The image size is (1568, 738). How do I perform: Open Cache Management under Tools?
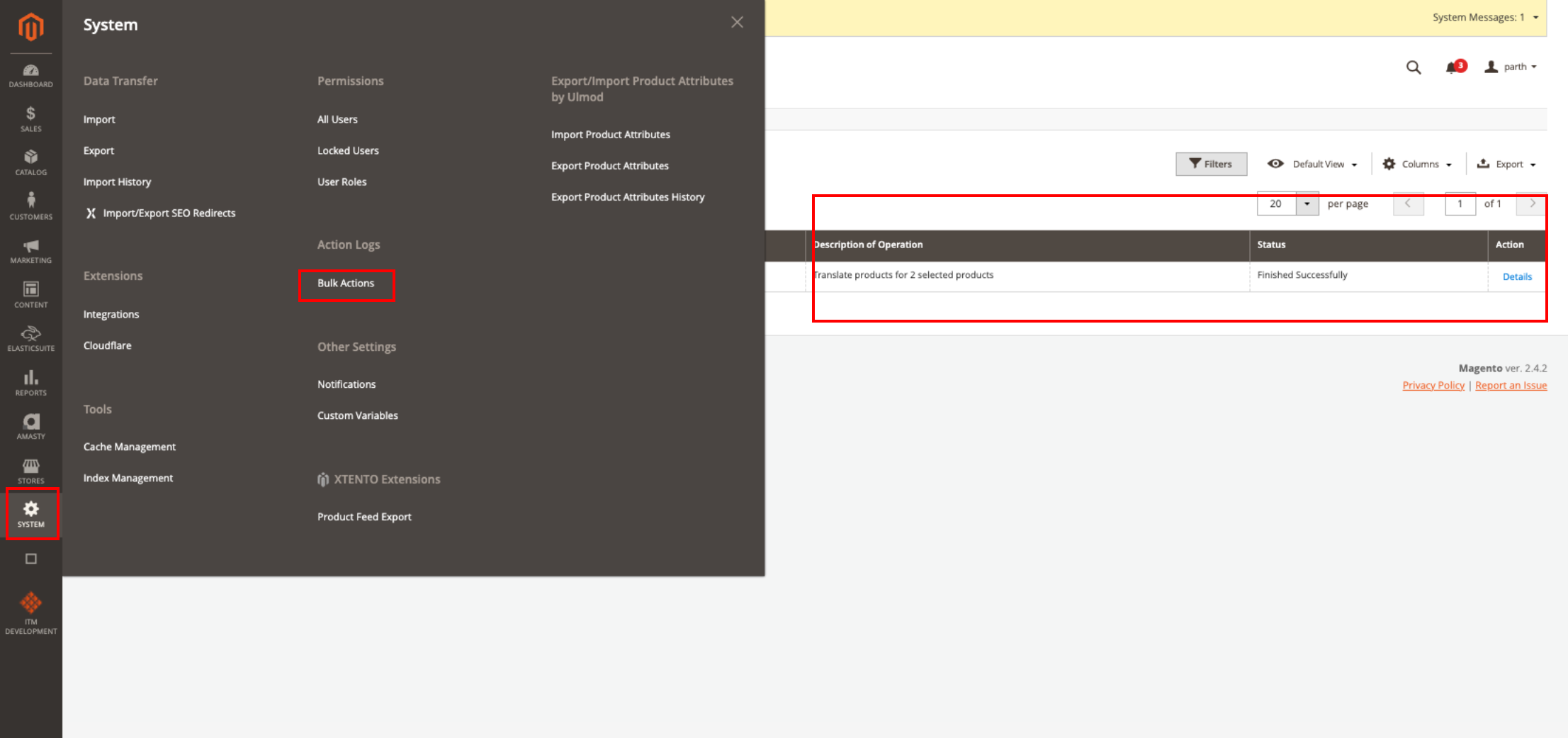tap(129, 447)
